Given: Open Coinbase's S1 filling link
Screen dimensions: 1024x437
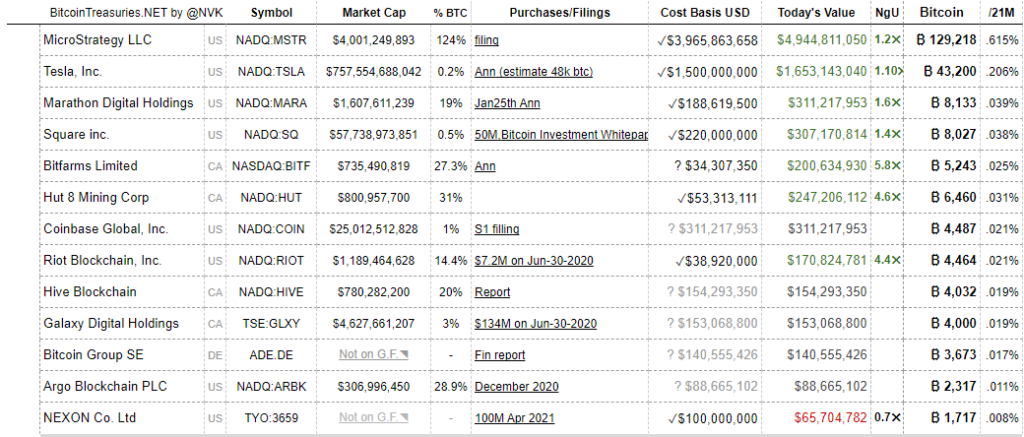Looking at the screenshot, I should [497, 229].
